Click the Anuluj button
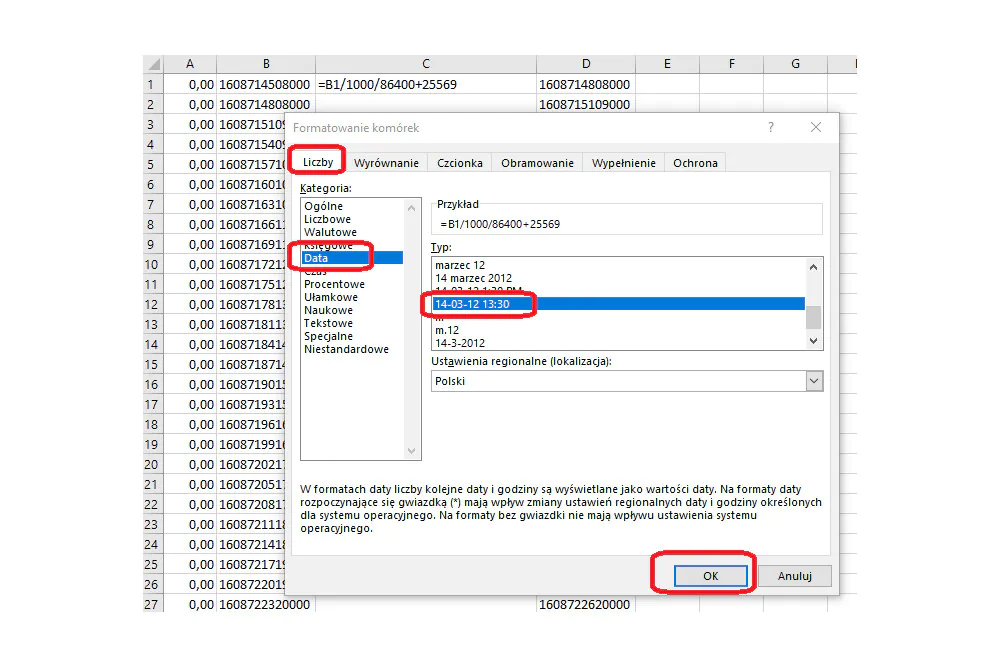This screenshot has height=667, width=1000. coord(795,576)
